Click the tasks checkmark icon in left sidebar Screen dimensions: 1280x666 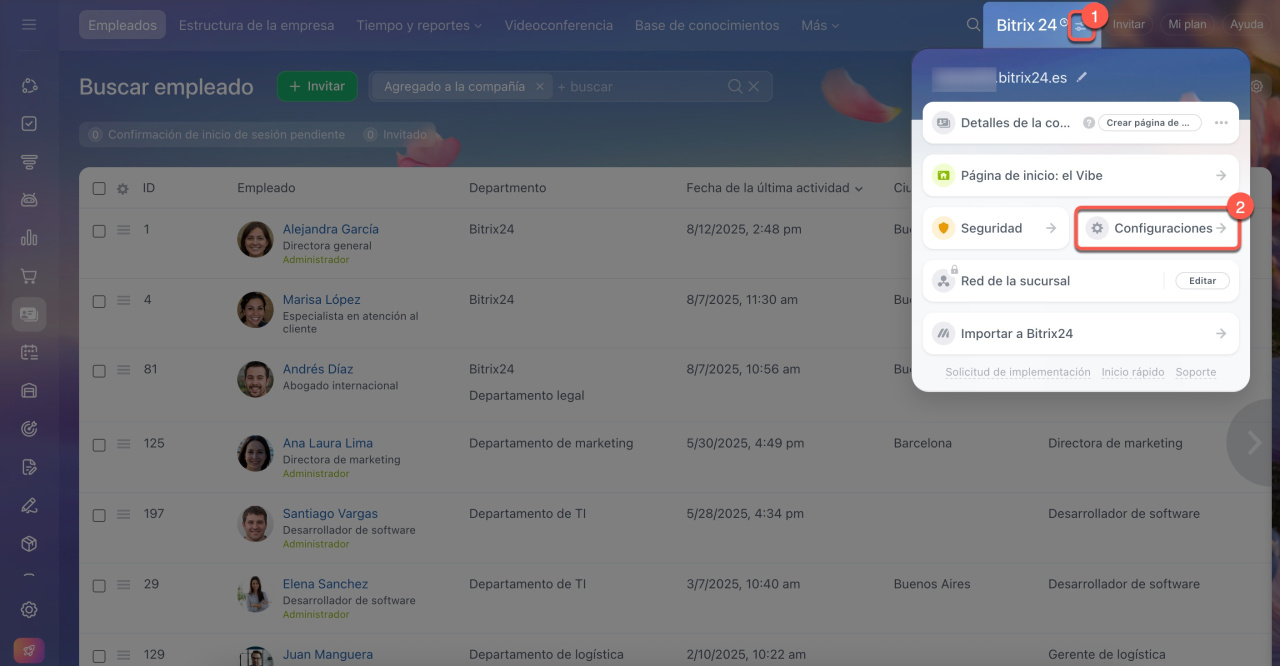29,124
